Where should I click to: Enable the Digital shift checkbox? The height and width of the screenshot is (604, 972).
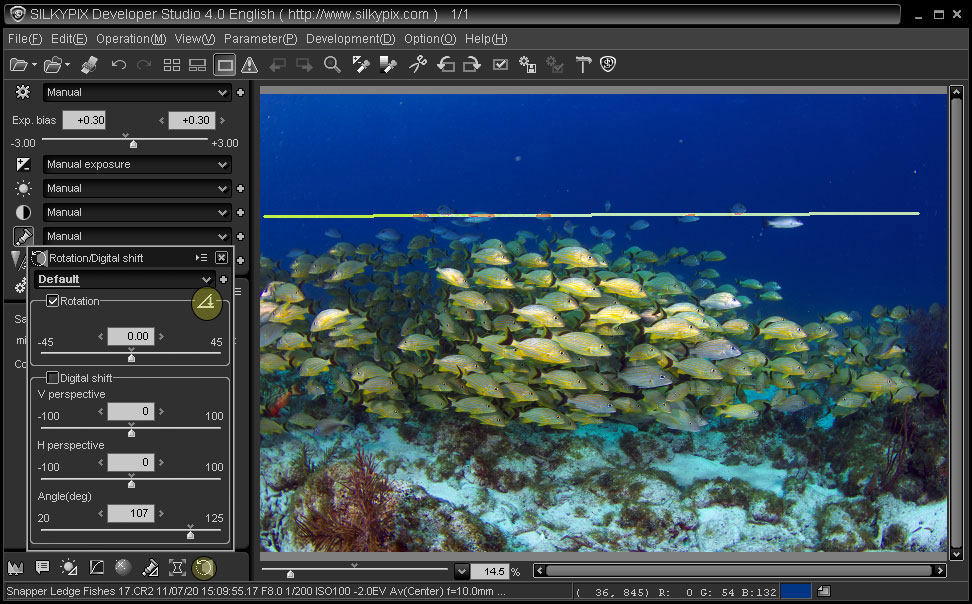pos(53,378)
